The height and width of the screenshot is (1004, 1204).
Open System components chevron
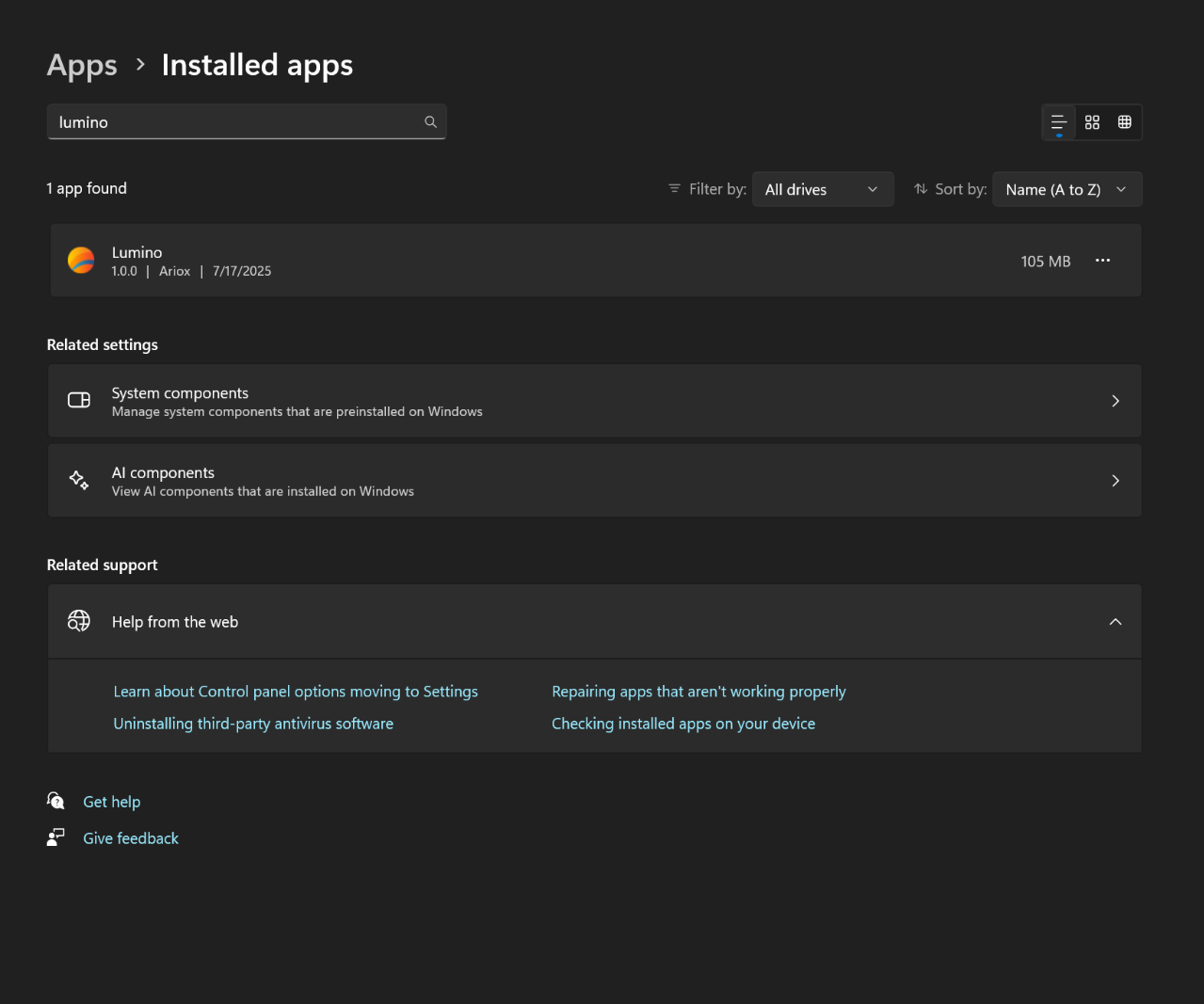point(1116,401)
